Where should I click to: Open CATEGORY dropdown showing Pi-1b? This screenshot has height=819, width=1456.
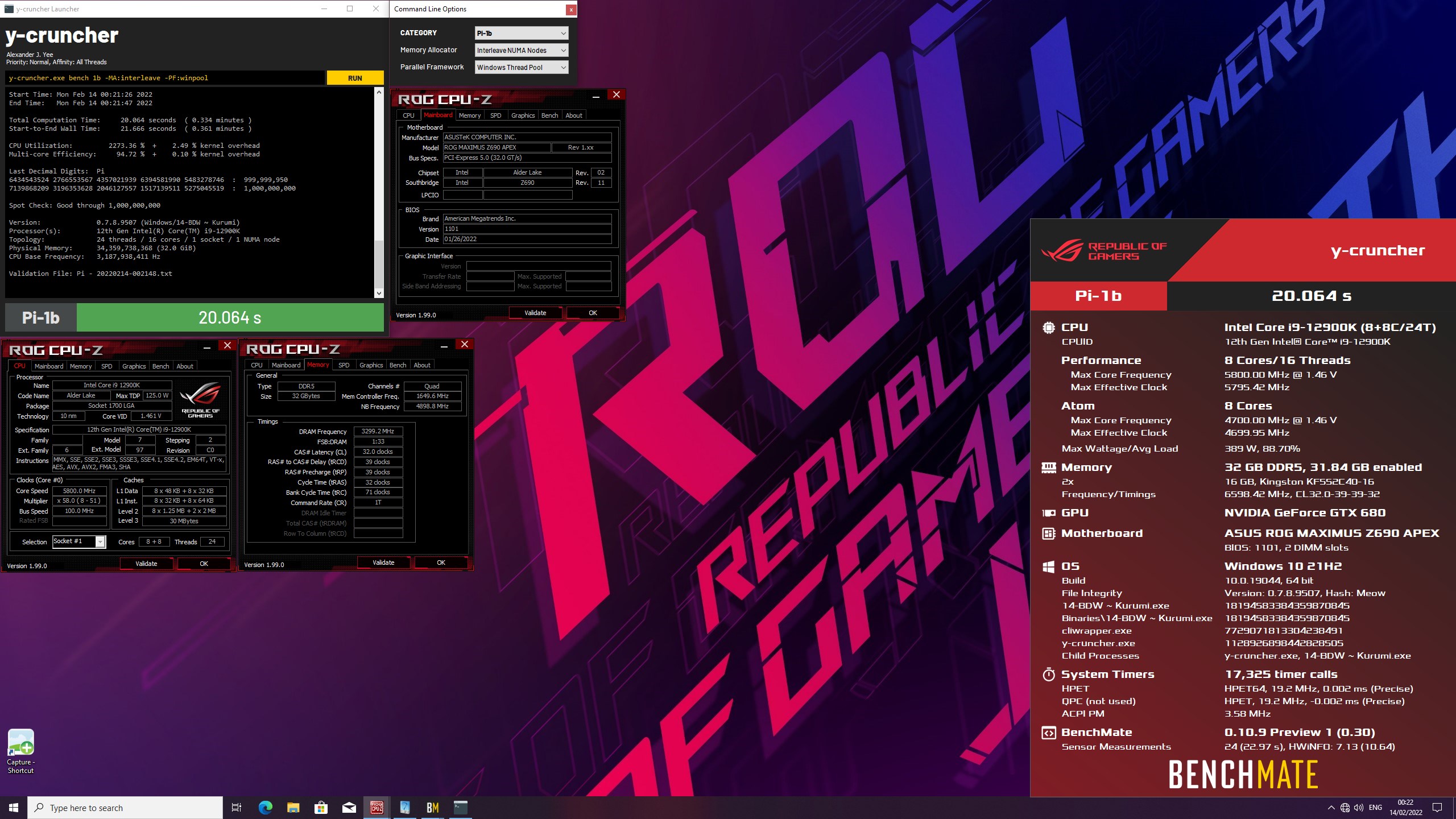coord(522,33)
